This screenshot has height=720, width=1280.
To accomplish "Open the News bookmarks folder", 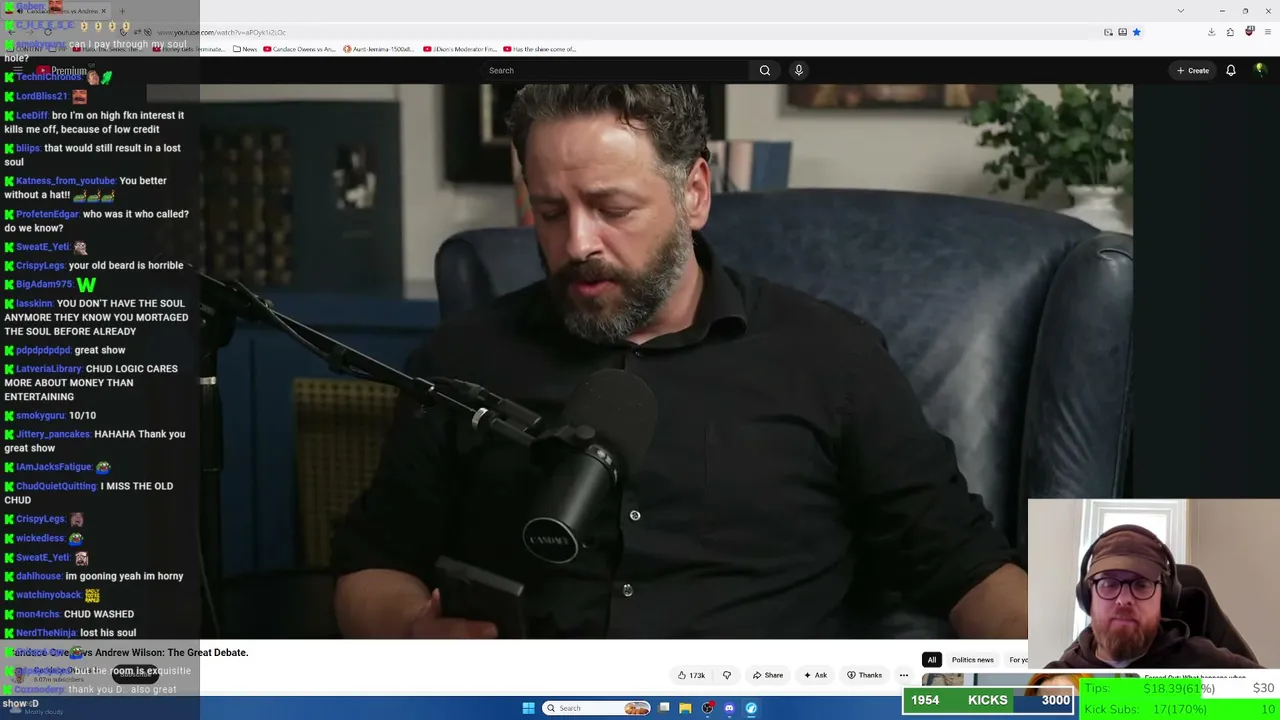I will 245,49.
